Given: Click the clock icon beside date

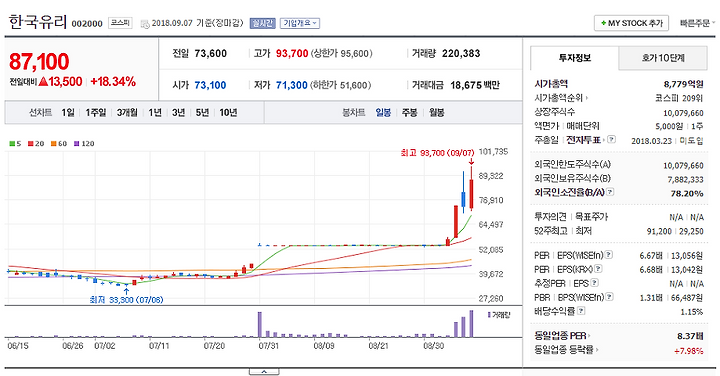Looking at the screenshot, I should 145,24.
